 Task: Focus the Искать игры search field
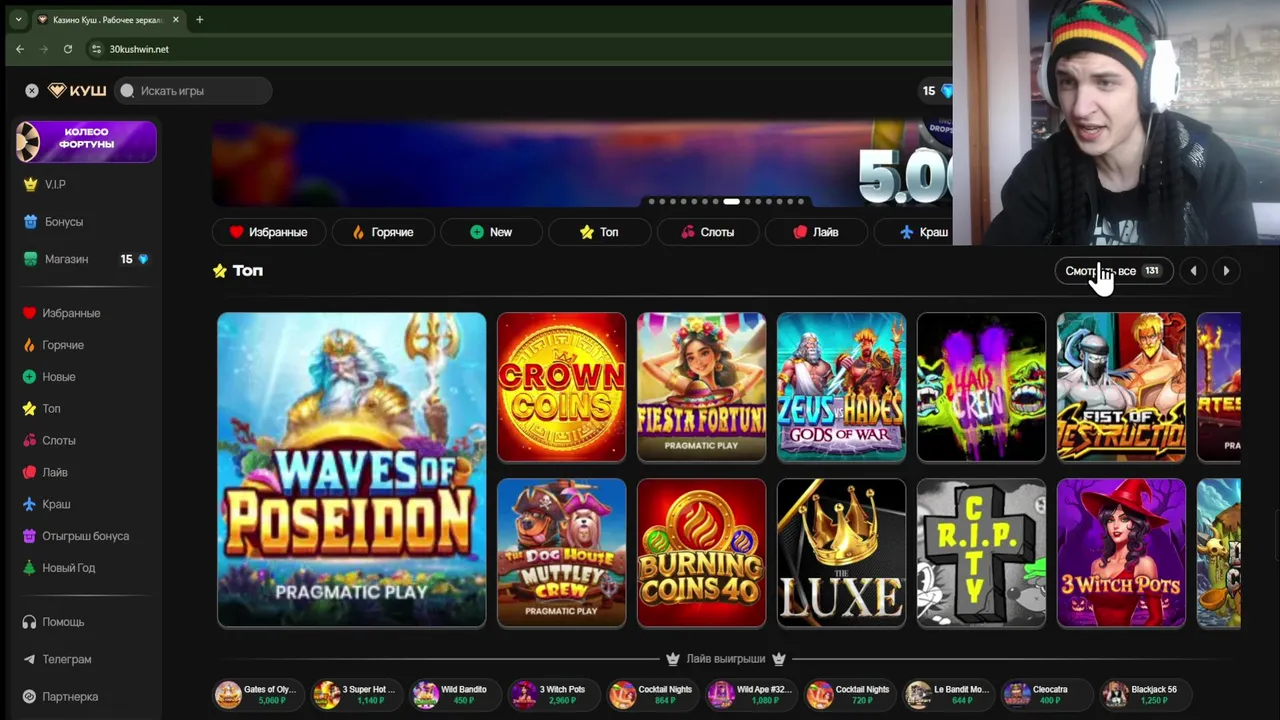click(193, 91)
